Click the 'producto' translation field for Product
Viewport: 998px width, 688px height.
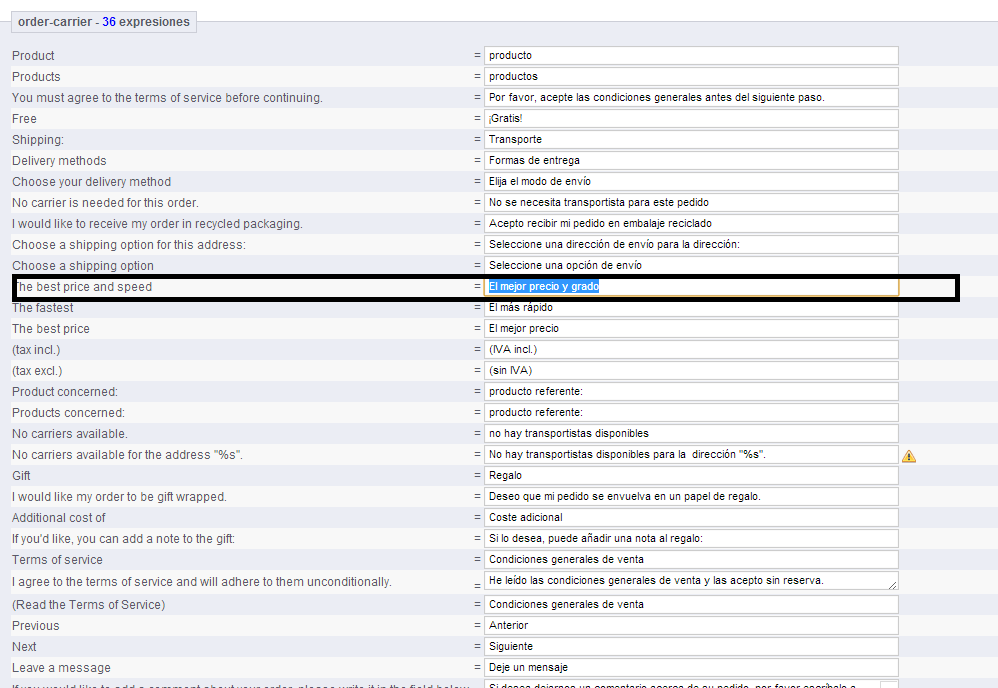click(x=690, y=56)
